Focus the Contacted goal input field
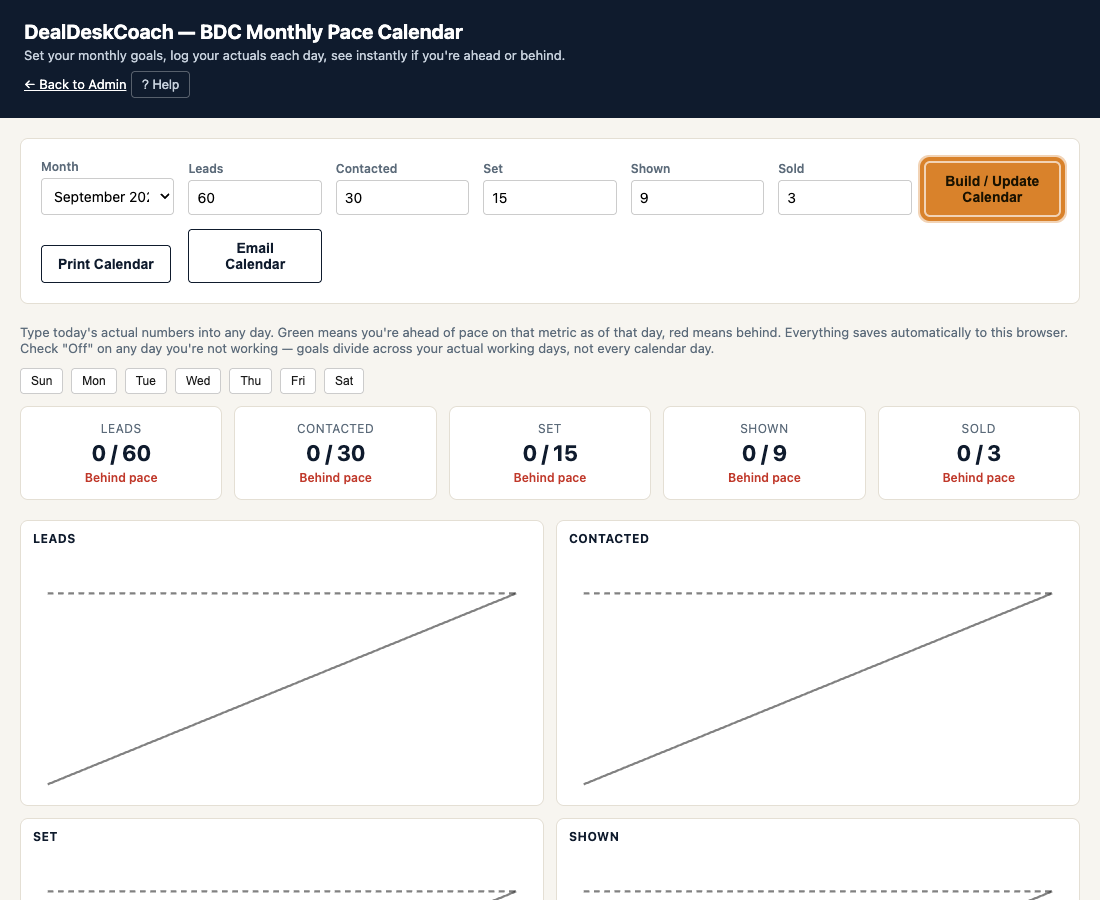The image size is (1100, 900). (402, 198)
